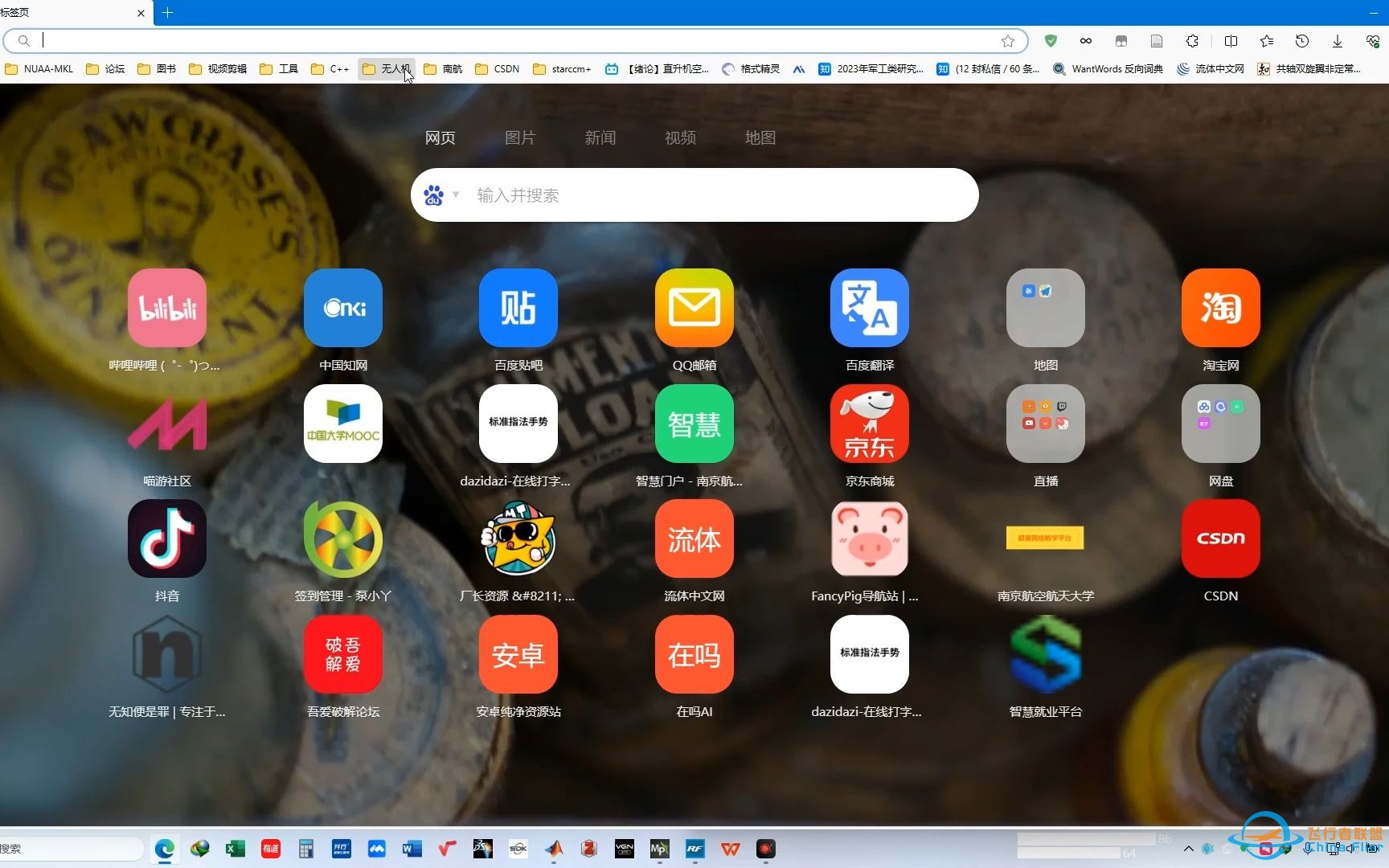This screenshot has height=868, width=1389.
Task: Open the browsing history icon
Action: click(x=1302, y=40)
